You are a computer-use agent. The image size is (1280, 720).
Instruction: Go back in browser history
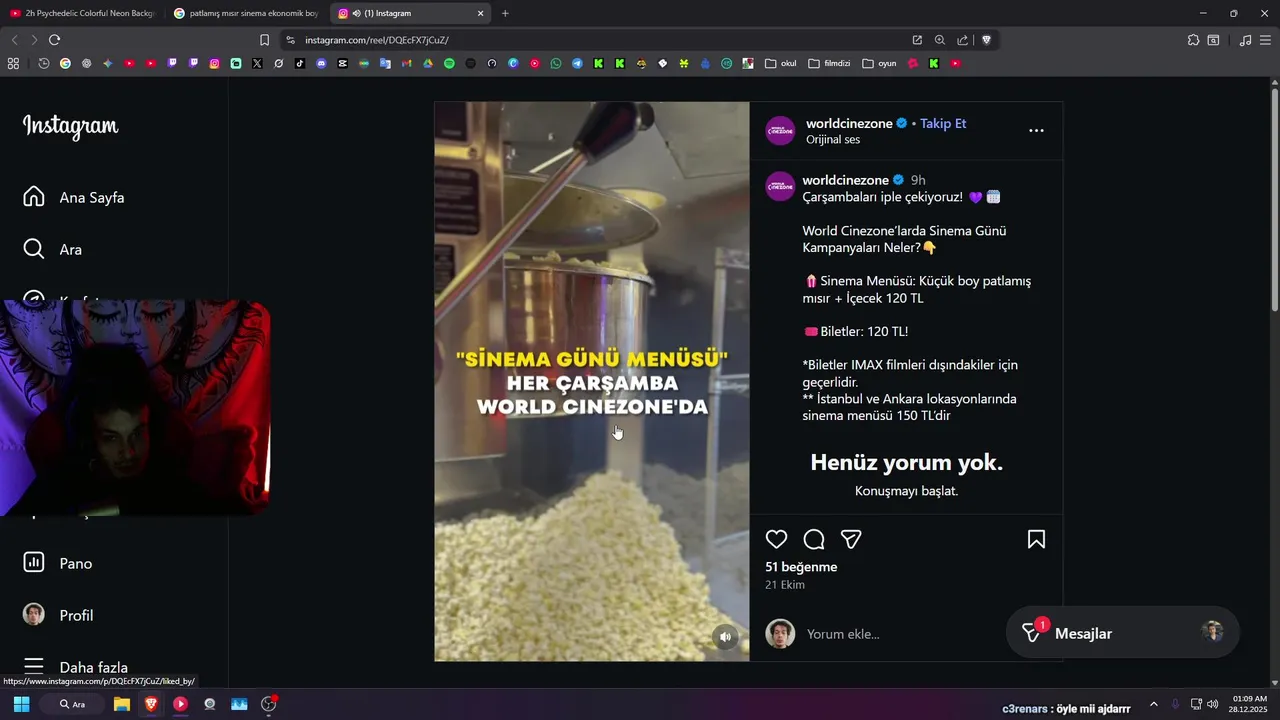pyautogui.click(x=14, y=40)
